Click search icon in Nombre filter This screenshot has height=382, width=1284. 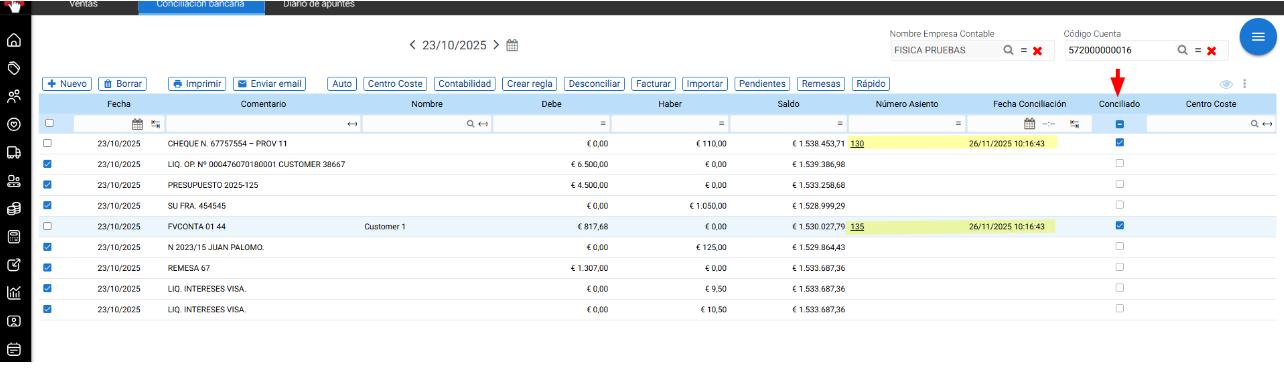point(471,124)
